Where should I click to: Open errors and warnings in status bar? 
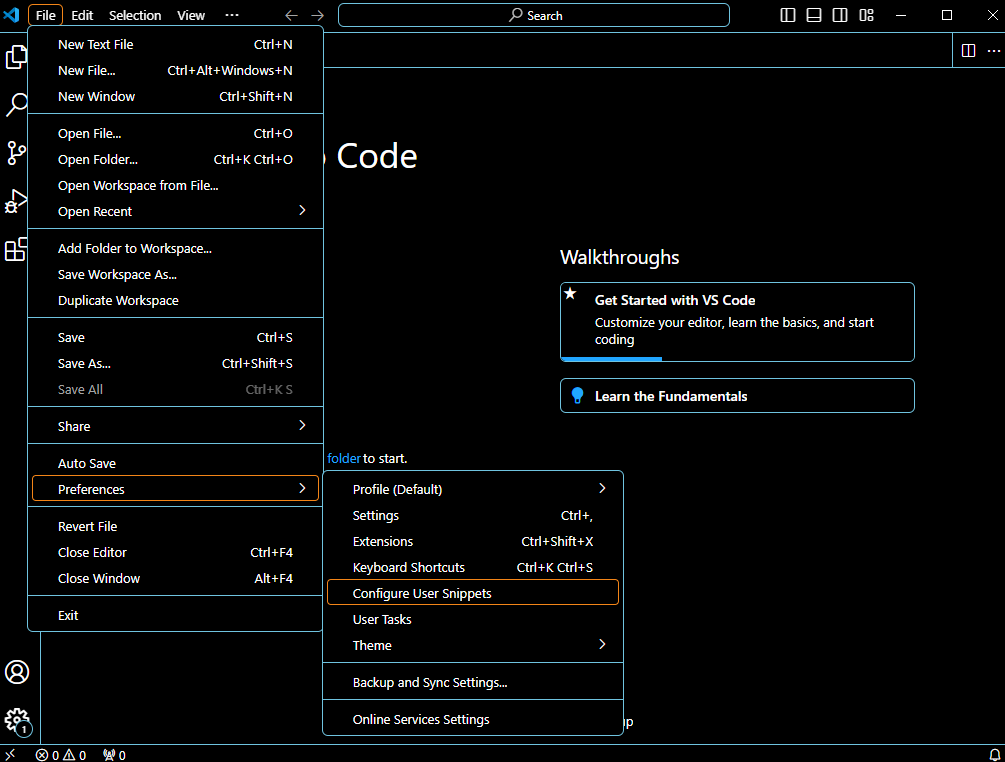[61, 755]
